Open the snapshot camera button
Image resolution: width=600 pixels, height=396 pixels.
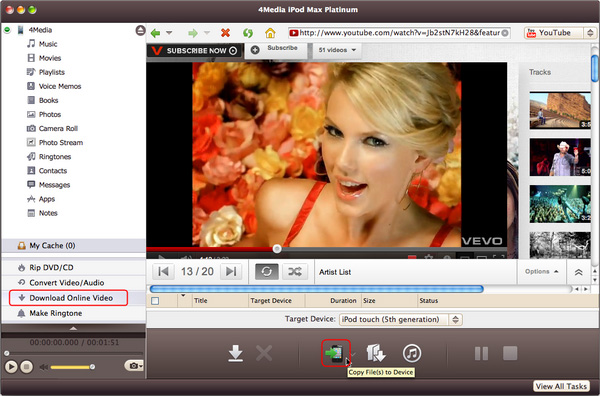134,366
